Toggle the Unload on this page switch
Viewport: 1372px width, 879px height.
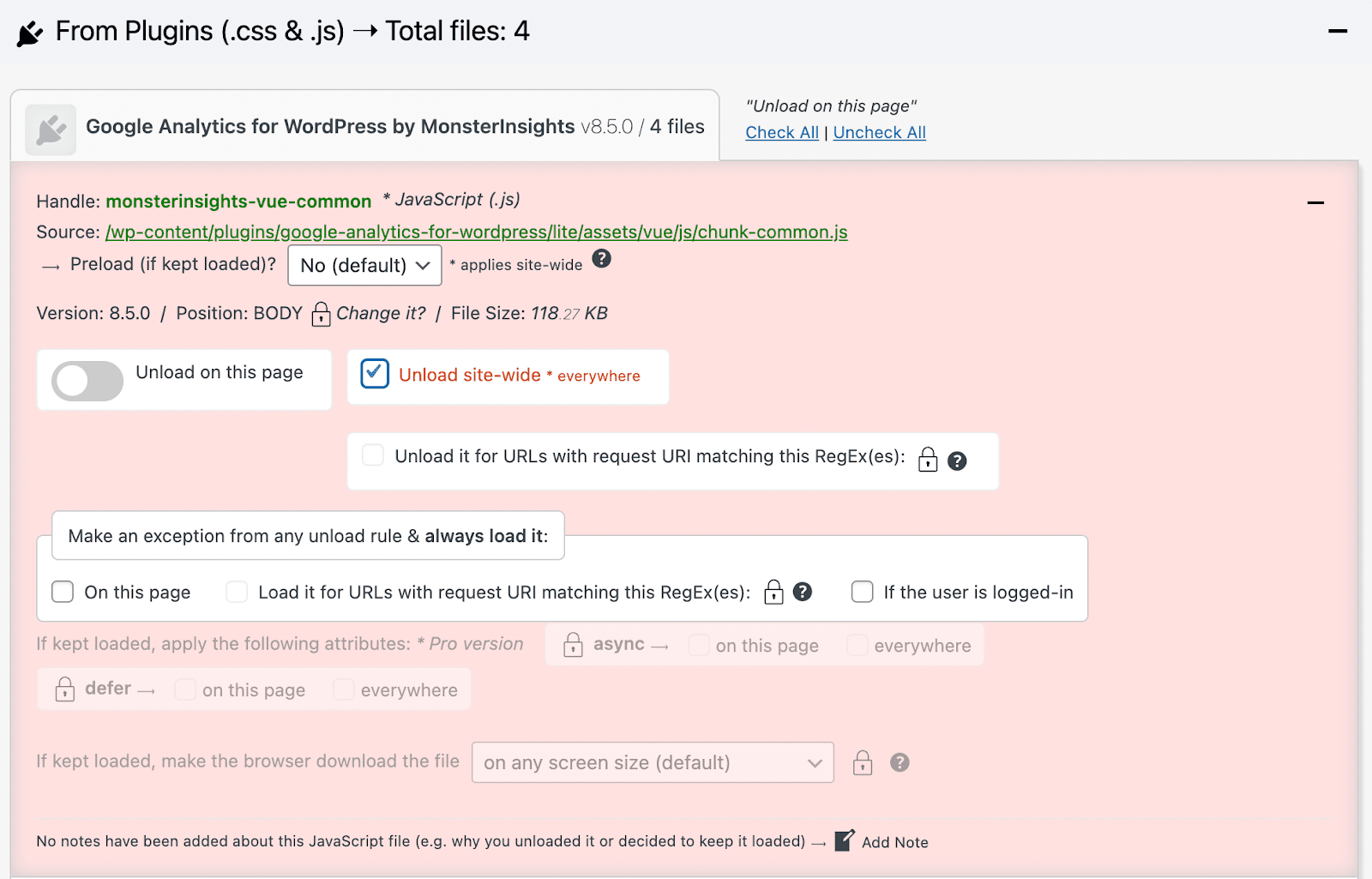[x=87, y=381]
